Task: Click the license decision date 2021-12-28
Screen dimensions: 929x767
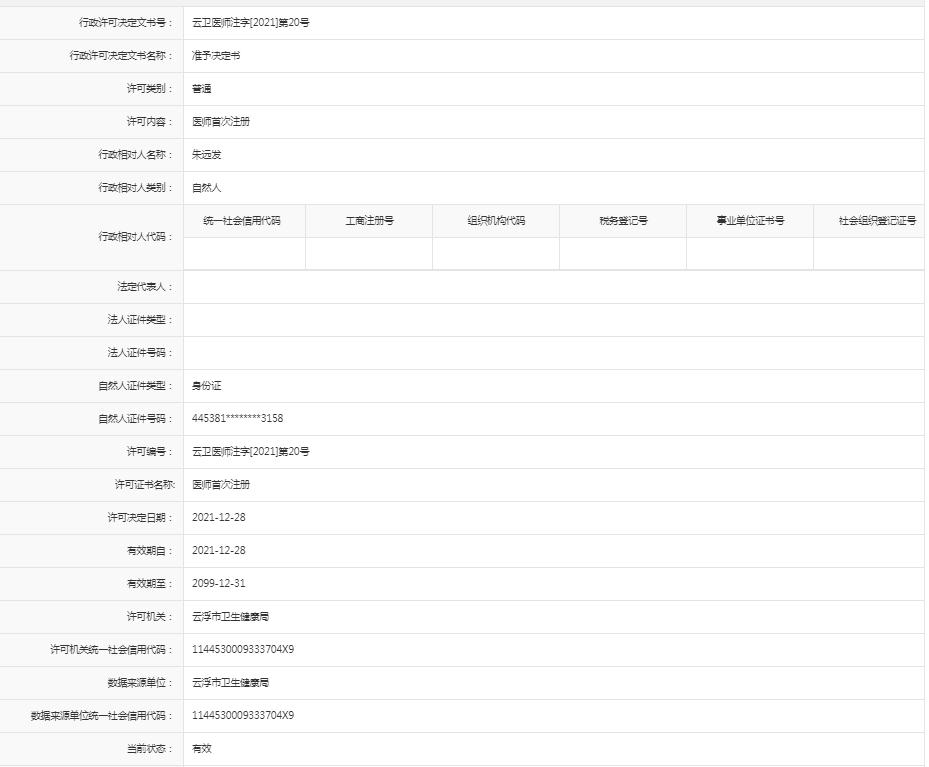Action: (221, 517)
